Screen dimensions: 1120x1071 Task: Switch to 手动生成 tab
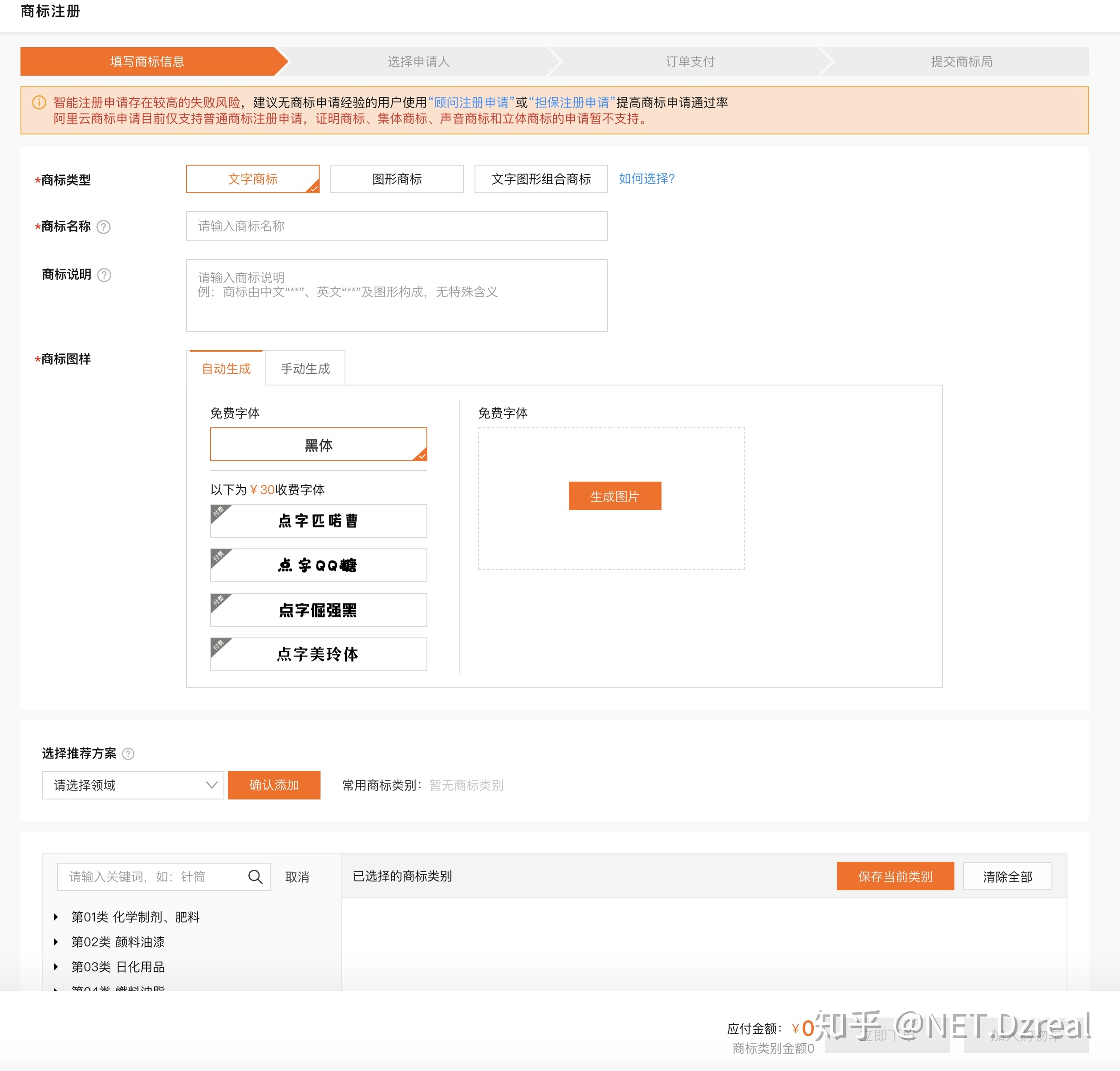click(x=305, y=369)
